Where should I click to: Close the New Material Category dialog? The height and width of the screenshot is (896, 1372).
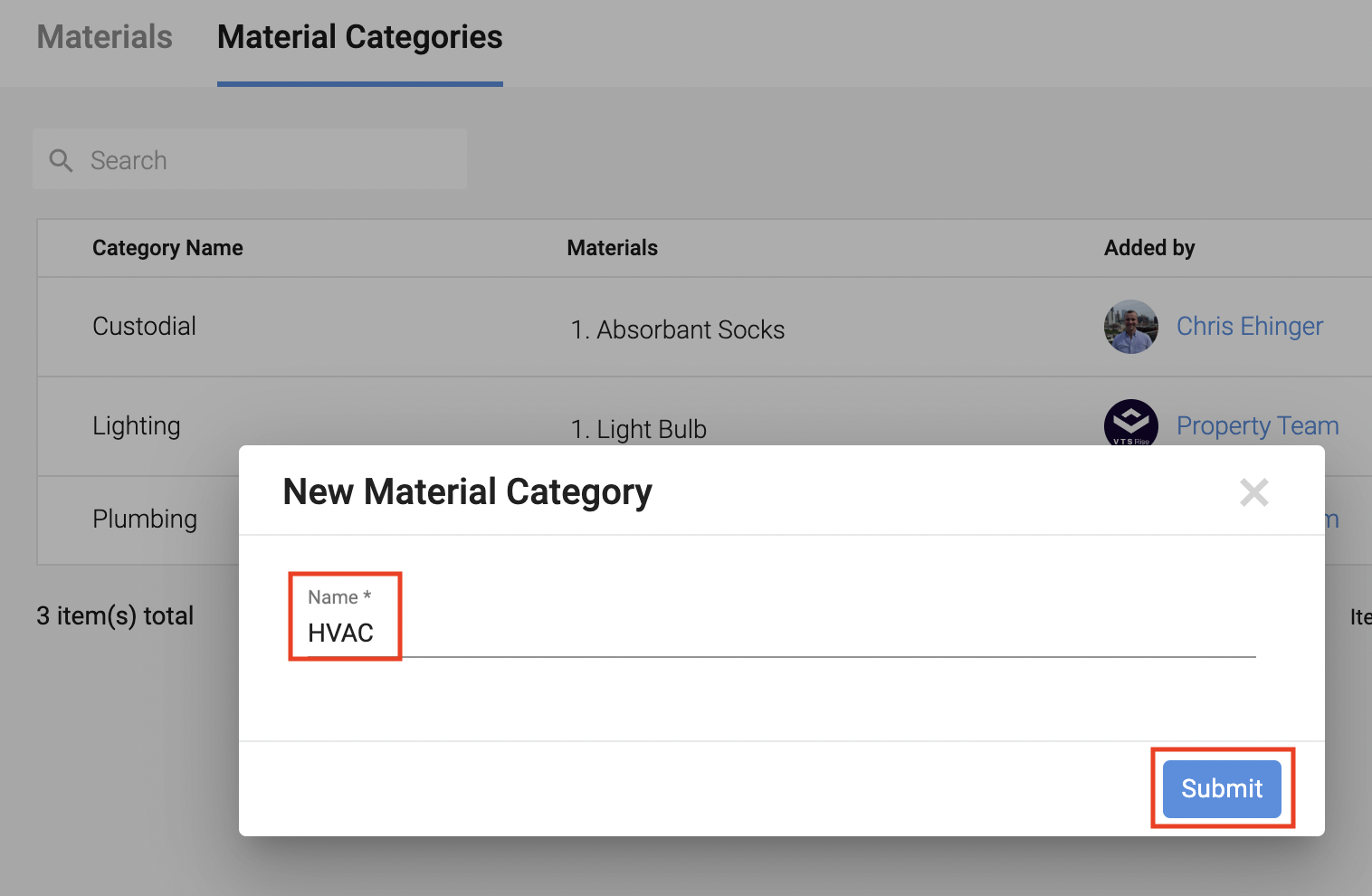[x=1253, y=492]
